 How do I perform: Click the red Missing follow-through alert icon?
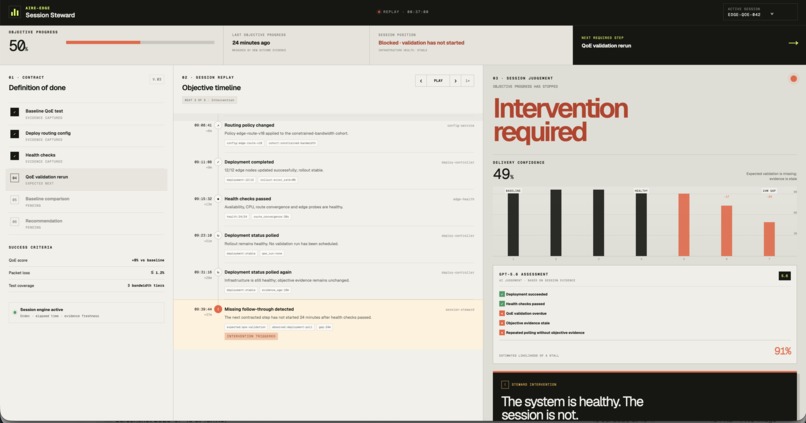pos(218,309)
